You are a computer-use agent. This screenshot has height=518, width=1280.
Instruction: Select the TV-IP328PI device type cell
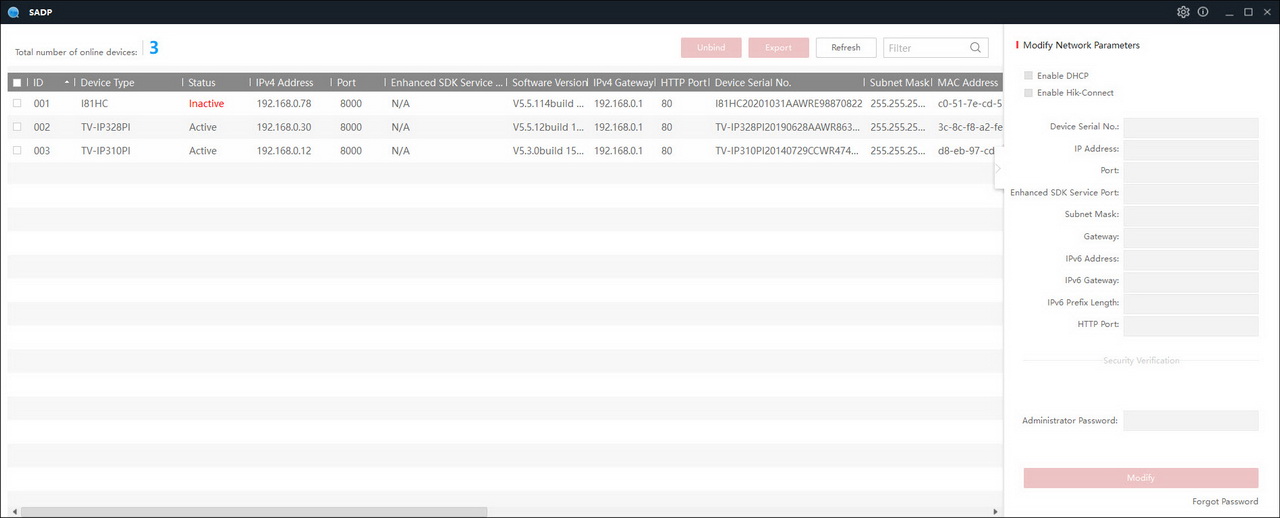click(x=106, y=127)
